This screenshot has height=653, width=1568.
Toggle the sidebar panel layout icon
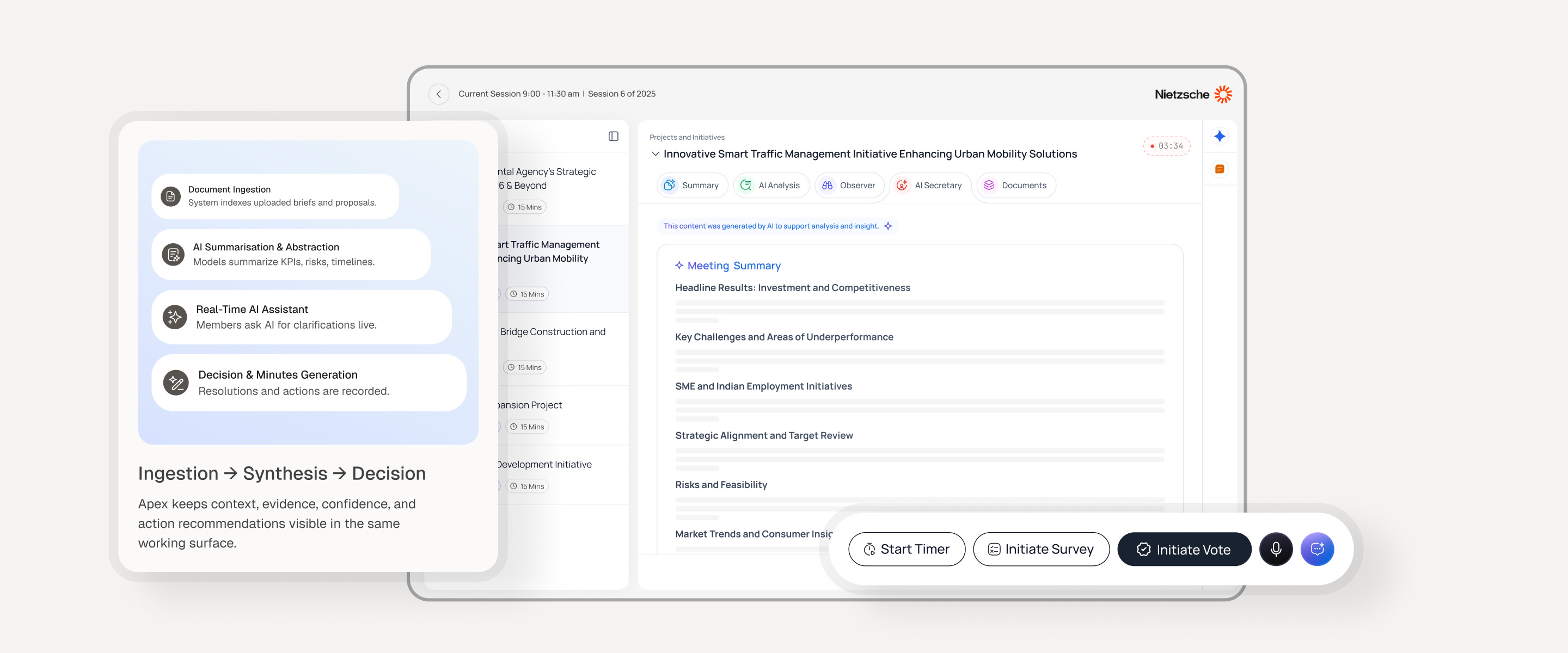tap(613, 137)
